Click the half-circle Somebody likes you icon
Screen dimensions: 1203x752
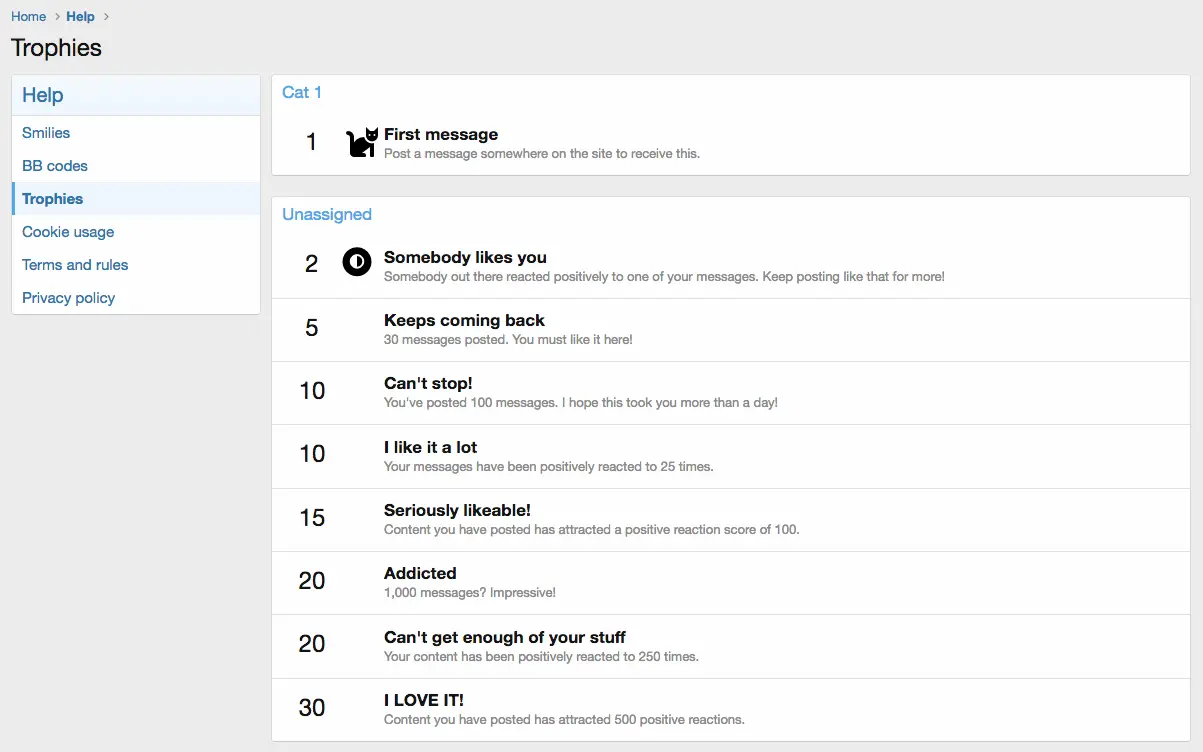[x=357, y=263]
